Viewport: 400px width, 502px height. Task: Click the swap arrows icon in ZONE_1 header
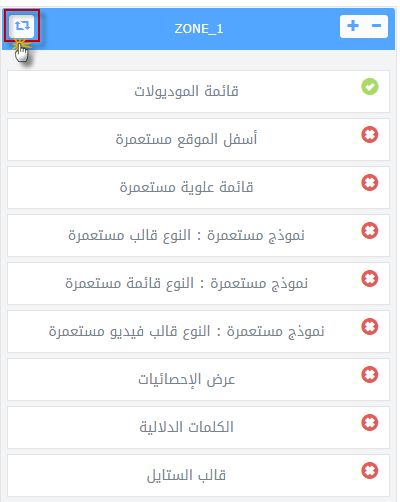point(22,26)
